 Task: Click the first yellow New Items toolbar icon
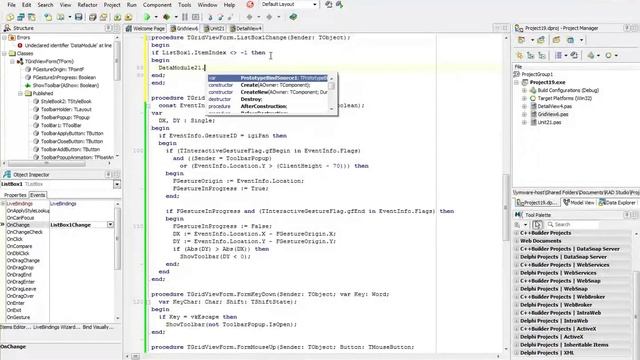coord(10,17)
